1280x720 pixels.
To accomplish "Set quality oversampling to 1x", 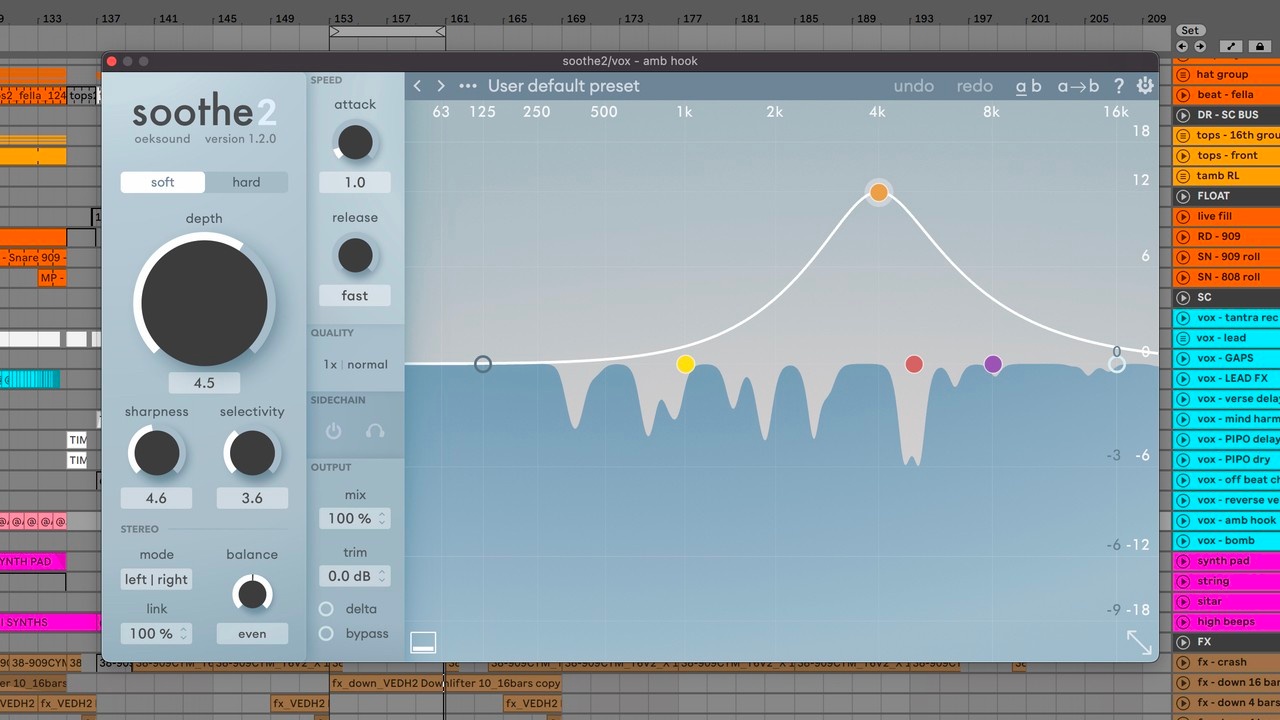I will click(x=330, y=365).
